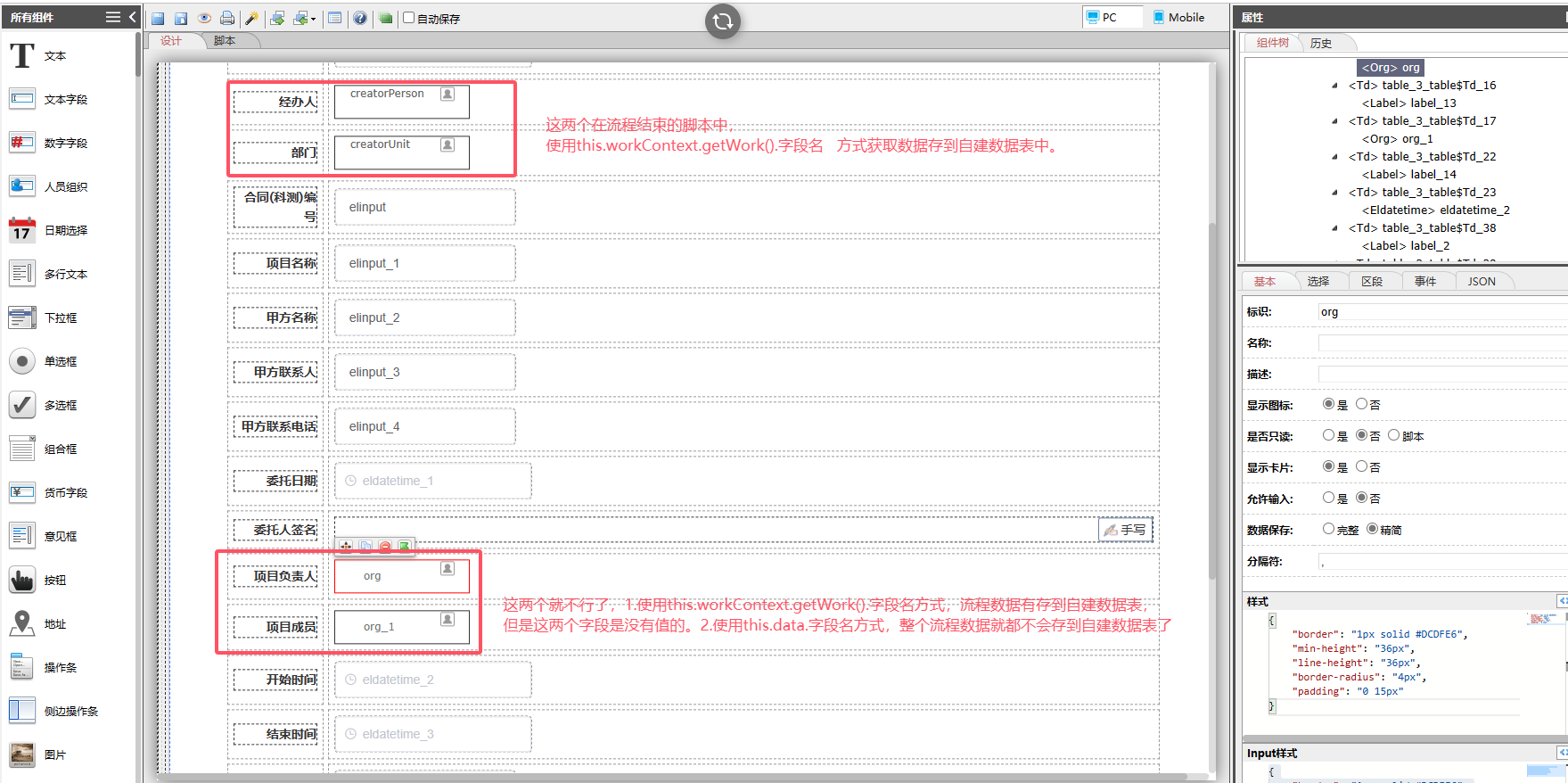Click the 描述 input field
The height and width of the screenshot is (783, 1568).
click(x=1442, y=375)
